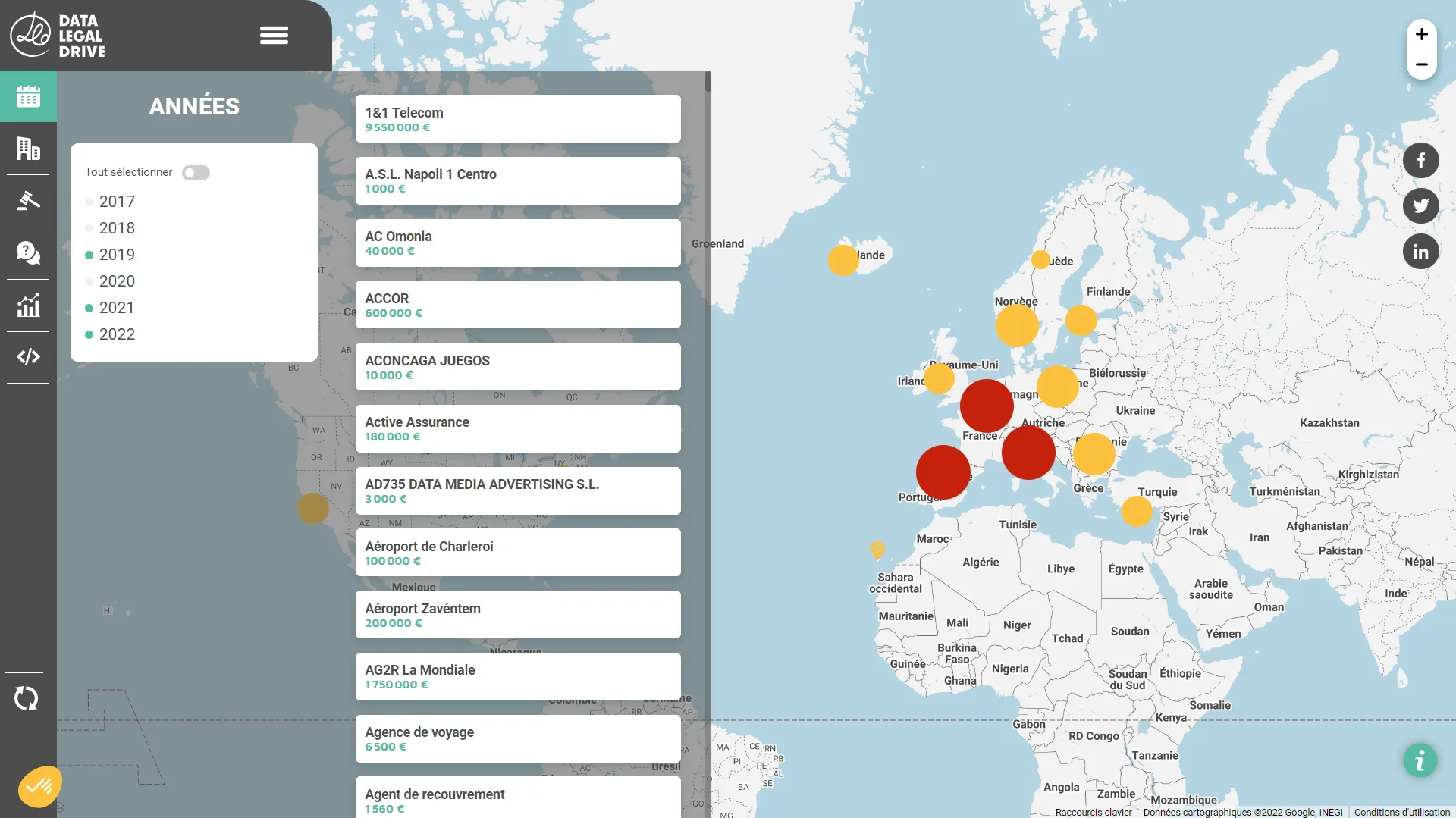The height and width of the screenshot is (818, 1456).
Task: Open the ACONCAGA JUEGOS card
Action: (518, 367)
